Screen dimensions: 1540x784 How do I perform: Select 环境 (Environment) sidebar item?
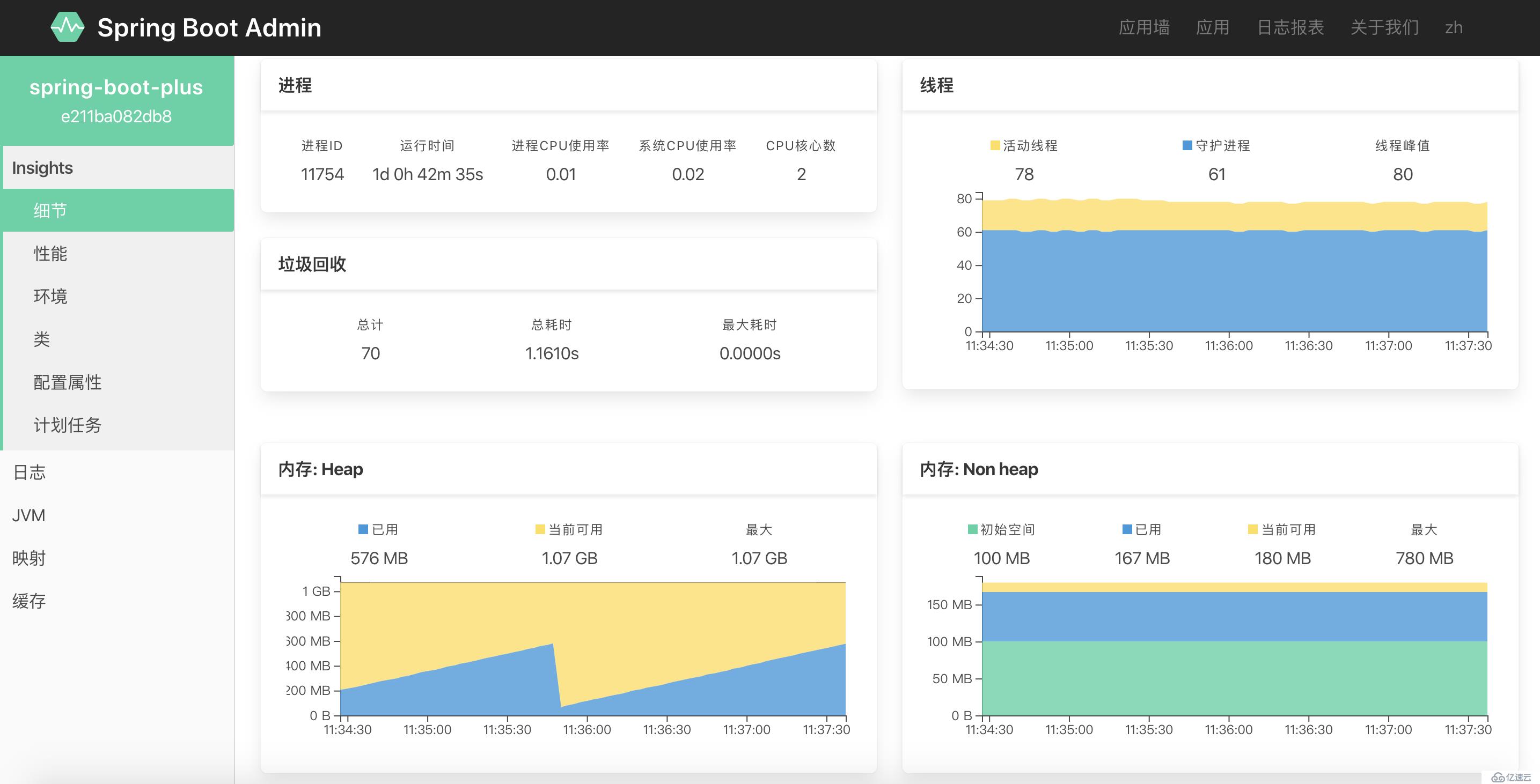pyautogui.click(x=50, y=296)
